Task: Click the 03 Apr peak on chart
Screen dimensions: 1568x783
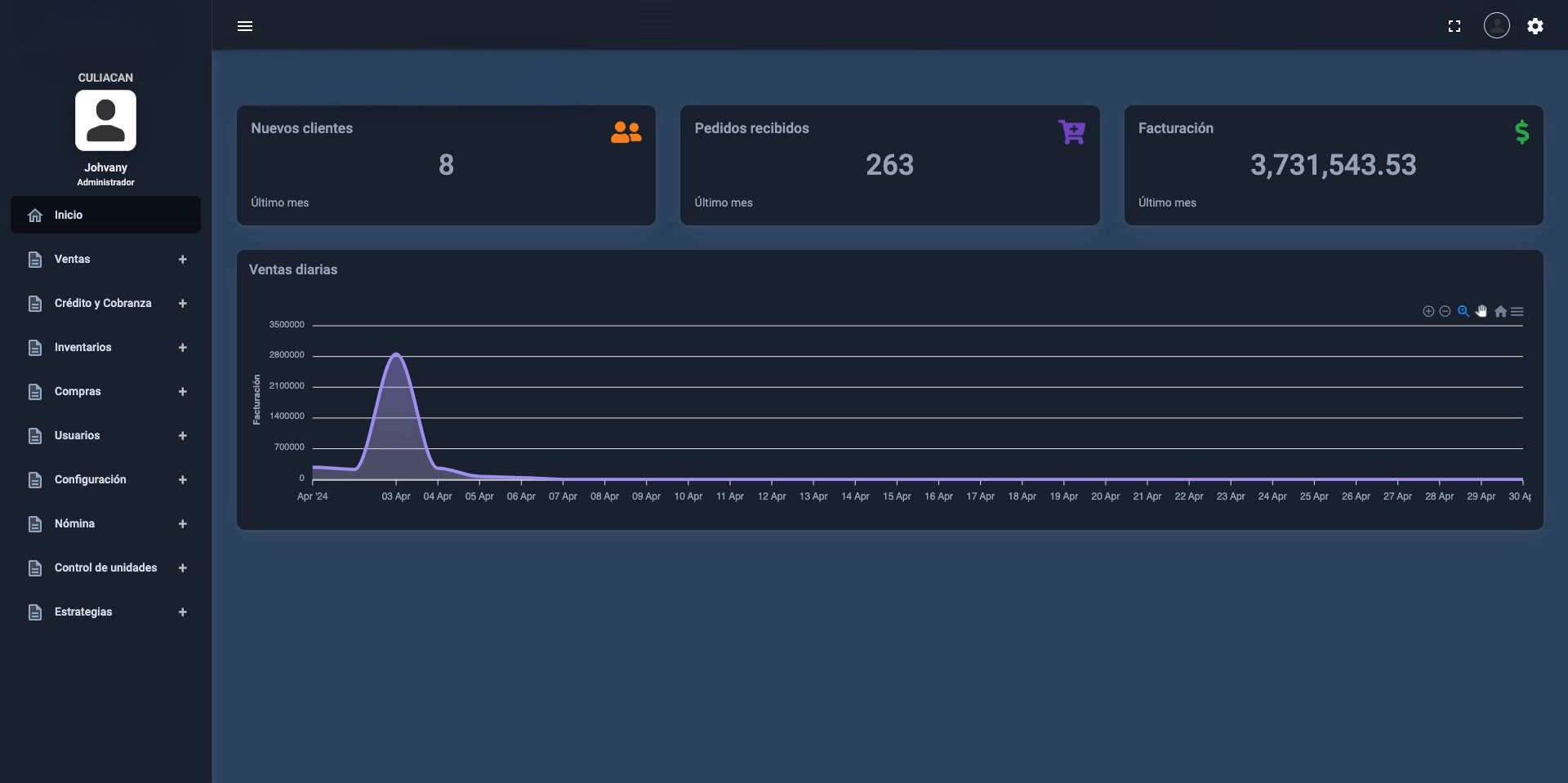Action: pos(396,354)
